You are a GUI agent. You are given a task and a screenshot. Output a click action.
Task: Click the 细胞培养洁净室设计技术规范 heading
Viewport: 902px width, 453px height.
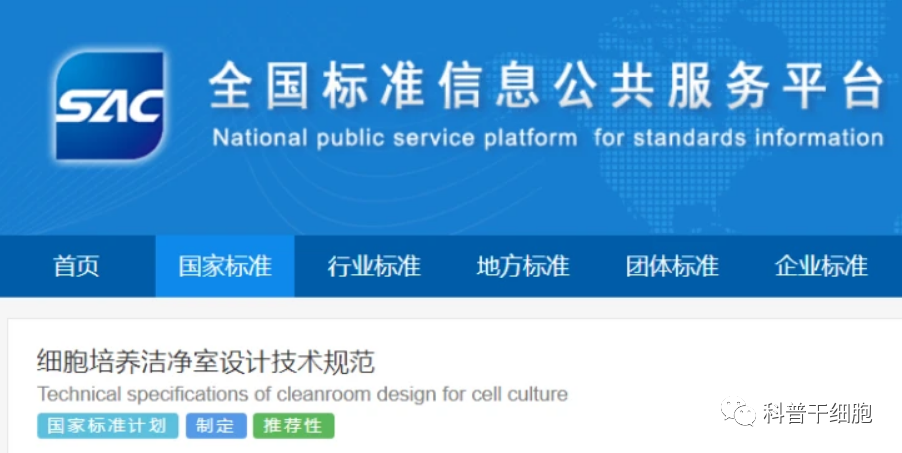coord(206,361)
